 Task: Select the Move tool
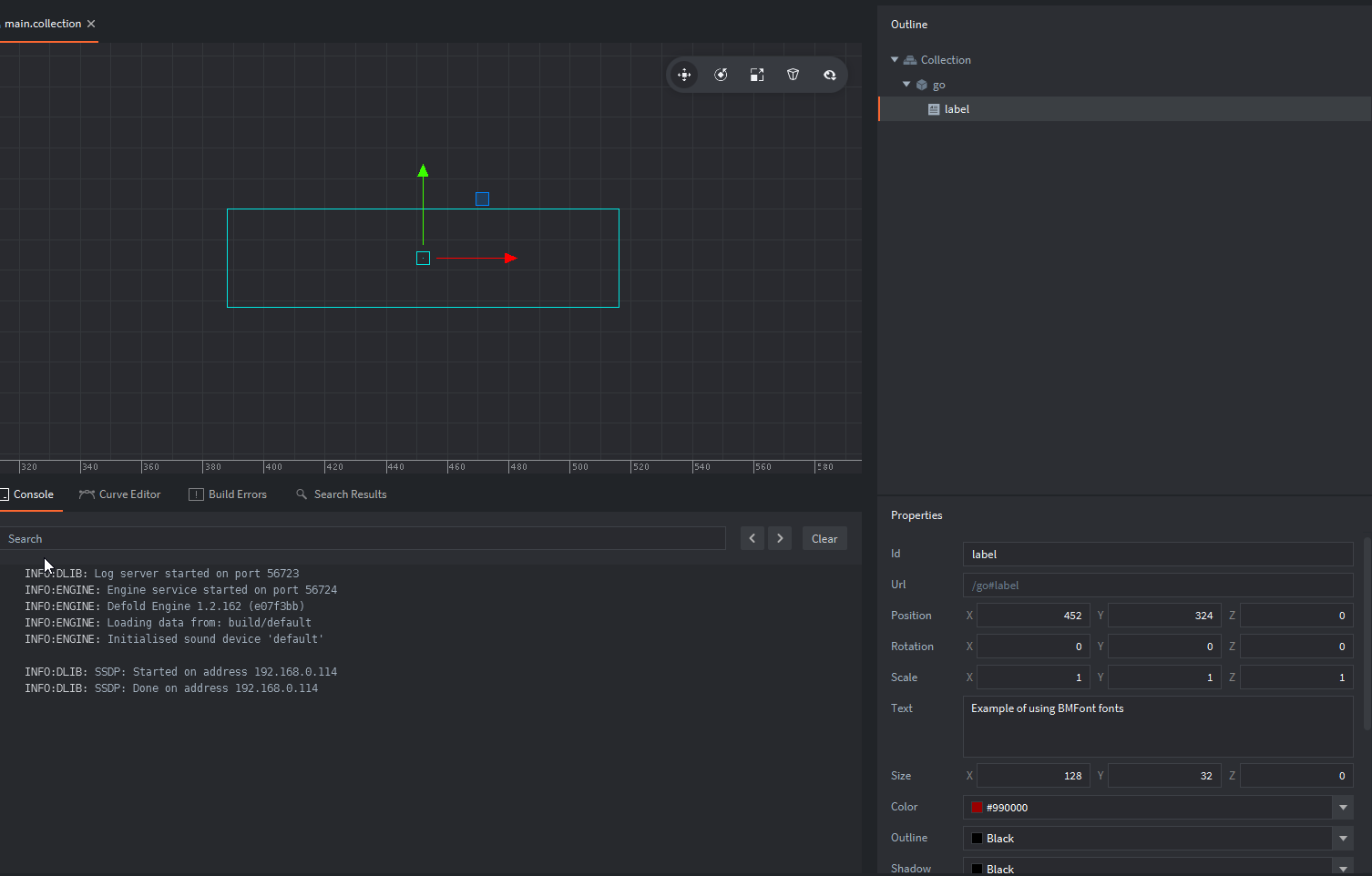click(684, 75)
